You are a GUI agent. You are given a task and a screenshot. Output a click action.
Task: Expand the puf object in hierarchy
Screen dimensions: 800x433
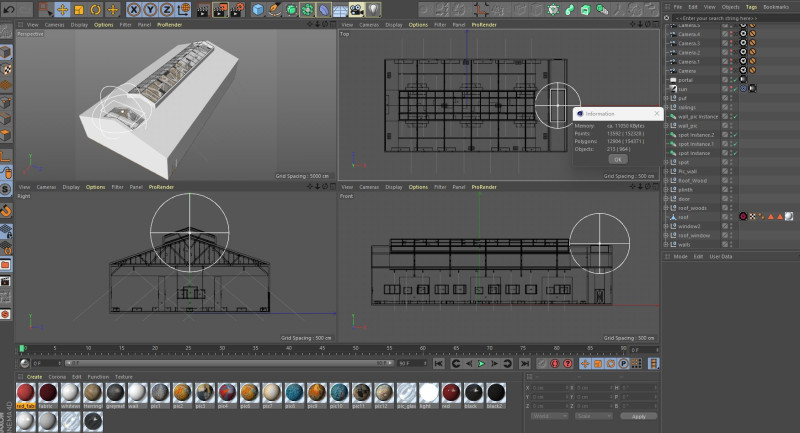pyautogui.click(x=666, y=99)
